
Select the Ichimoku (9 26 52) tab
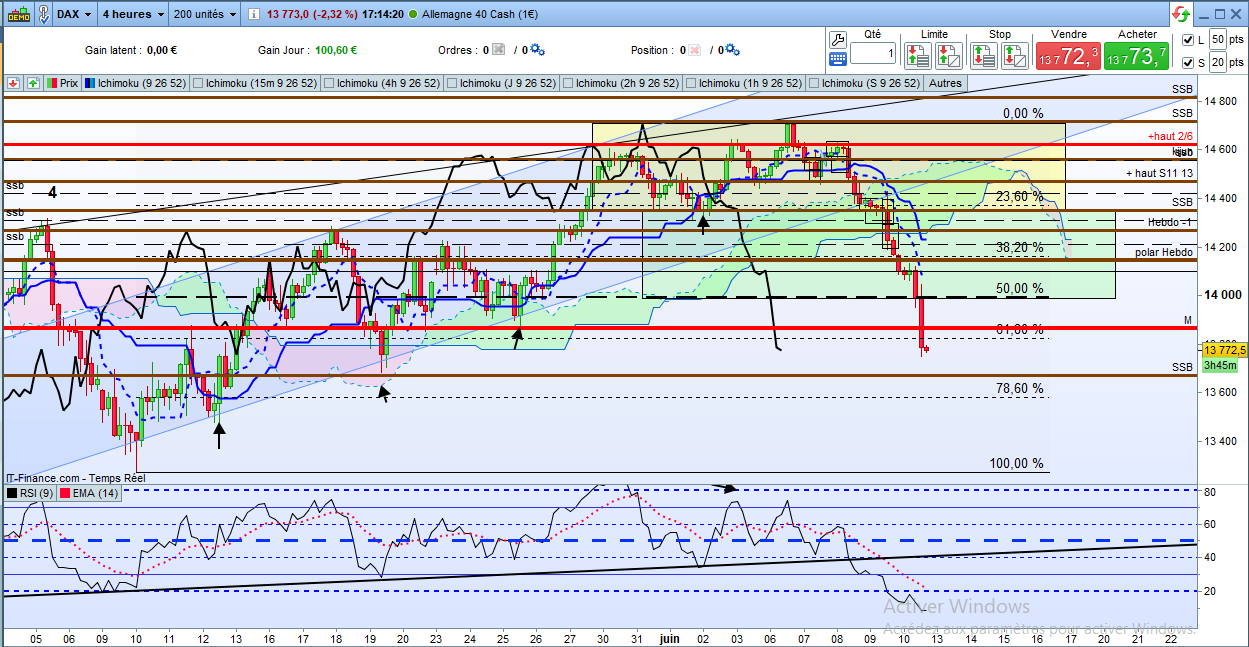(135, 83)
